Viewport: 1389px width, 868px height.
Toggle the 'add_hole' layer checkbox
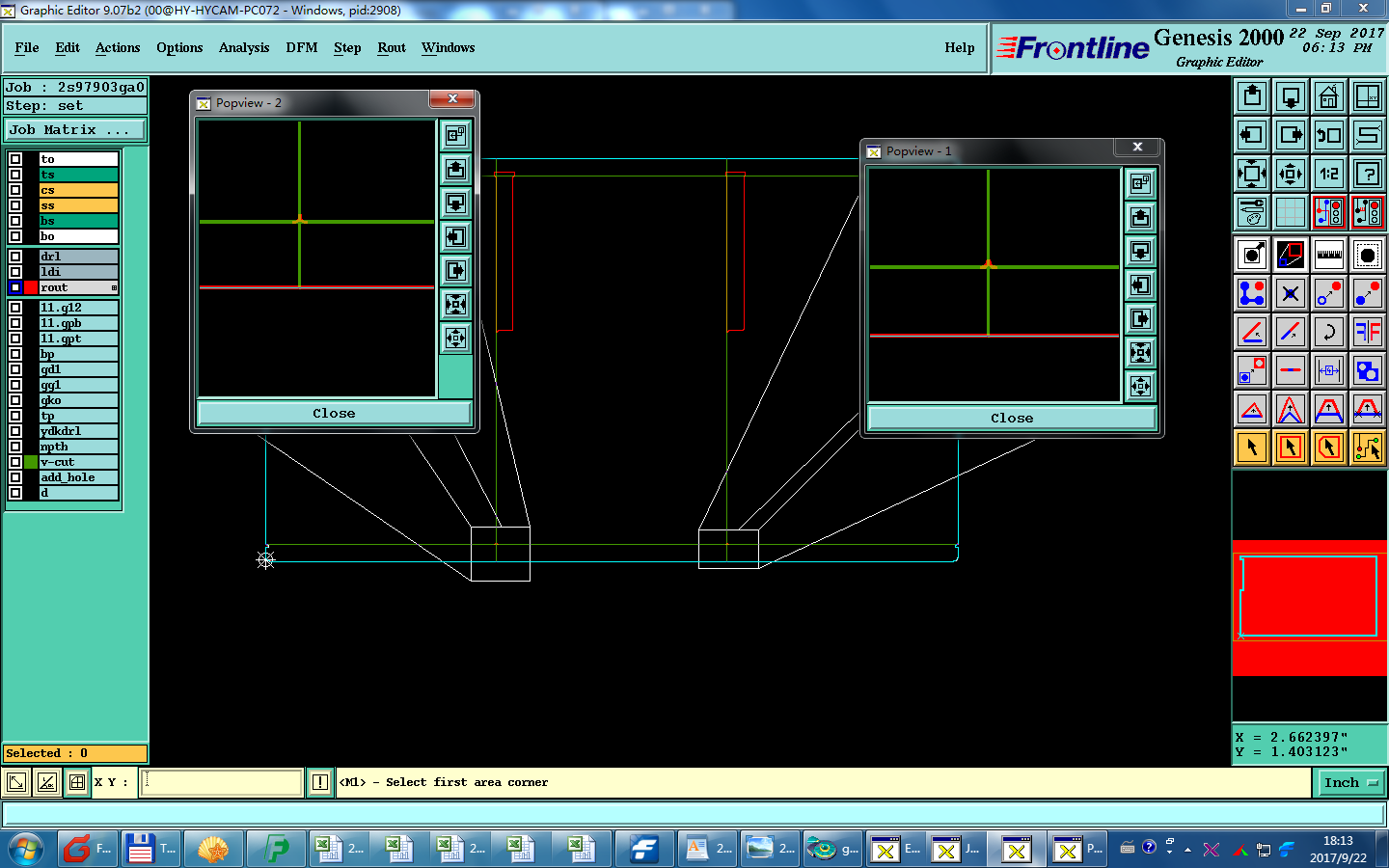[15, 477]
